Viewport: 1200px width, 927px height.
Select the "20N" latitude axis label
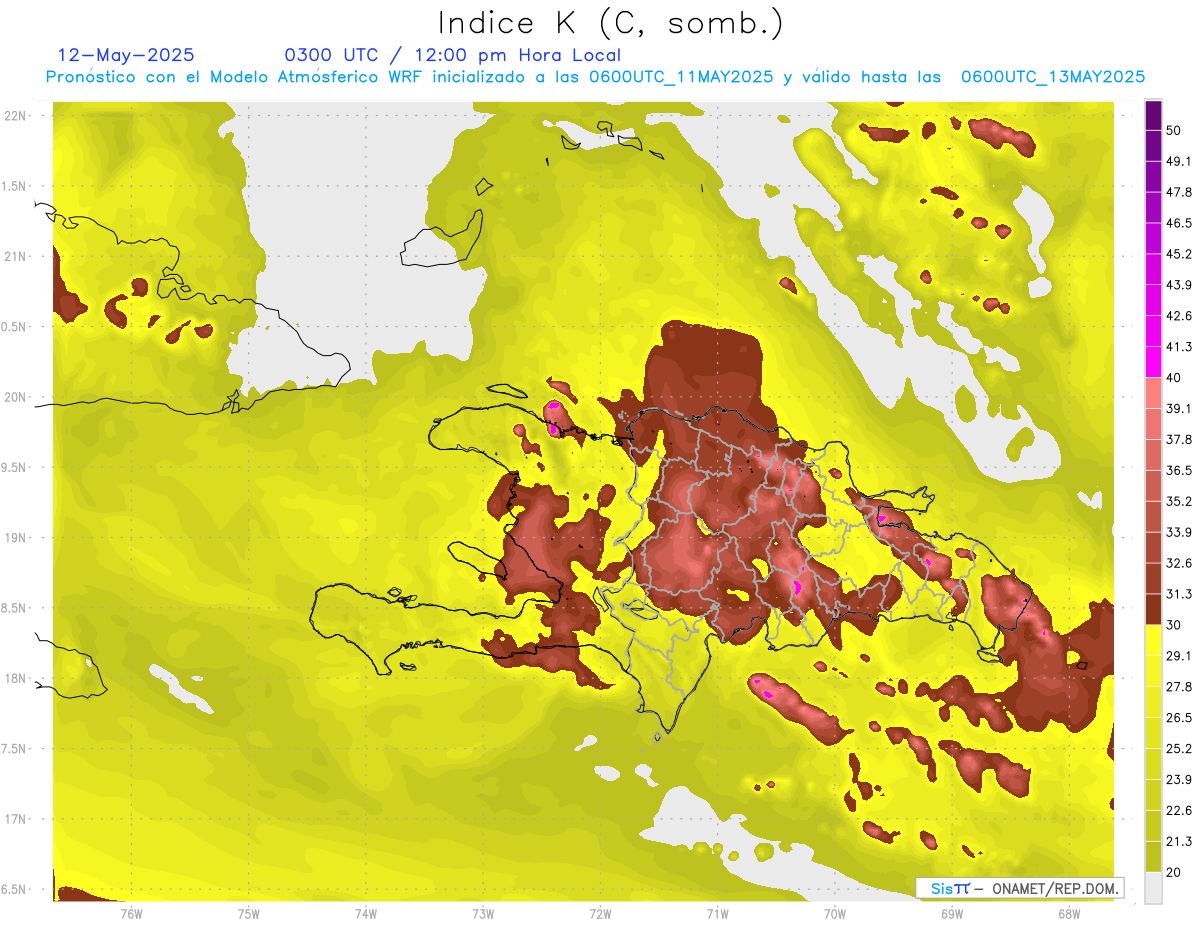pos(15,397)
